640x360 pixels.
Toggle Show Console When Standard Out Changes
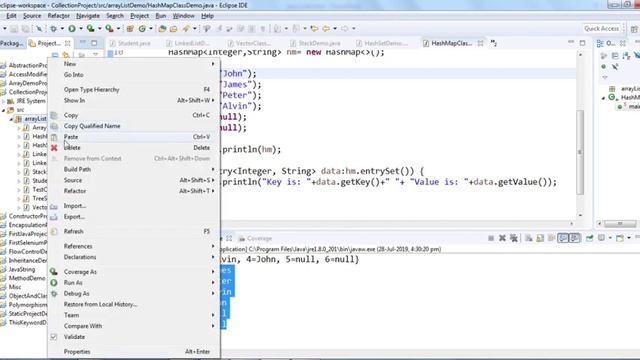click(563, 238)
